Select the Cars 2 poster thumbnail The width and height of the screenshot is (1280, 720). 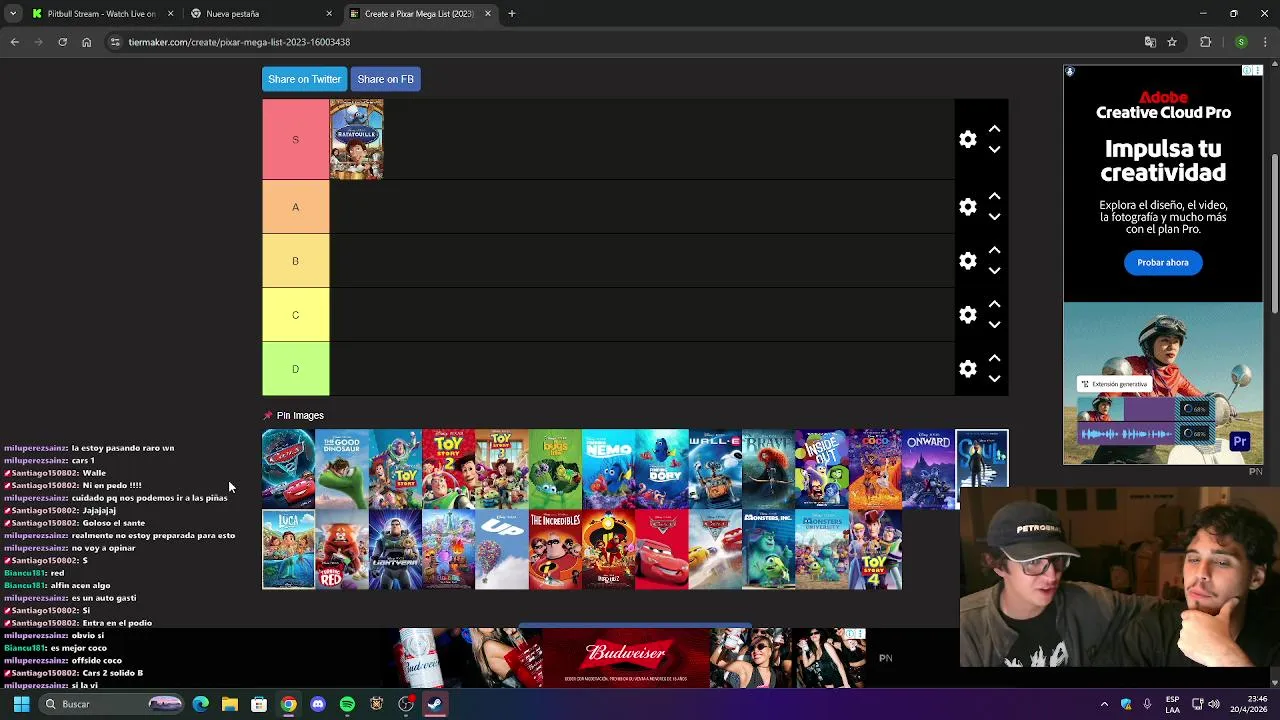[288, 469]
